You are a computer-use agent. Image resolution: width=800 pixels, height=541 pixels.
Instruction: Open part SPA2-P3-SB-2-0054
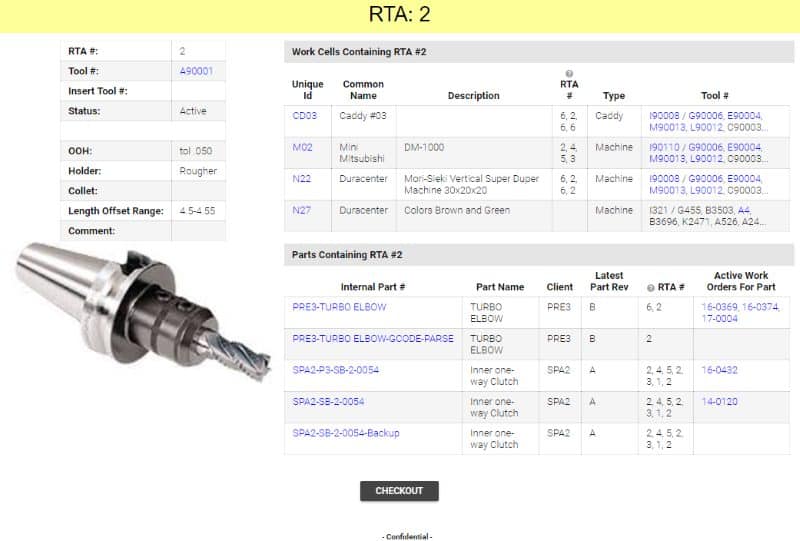pyautogui.click(x=336, y=370)
